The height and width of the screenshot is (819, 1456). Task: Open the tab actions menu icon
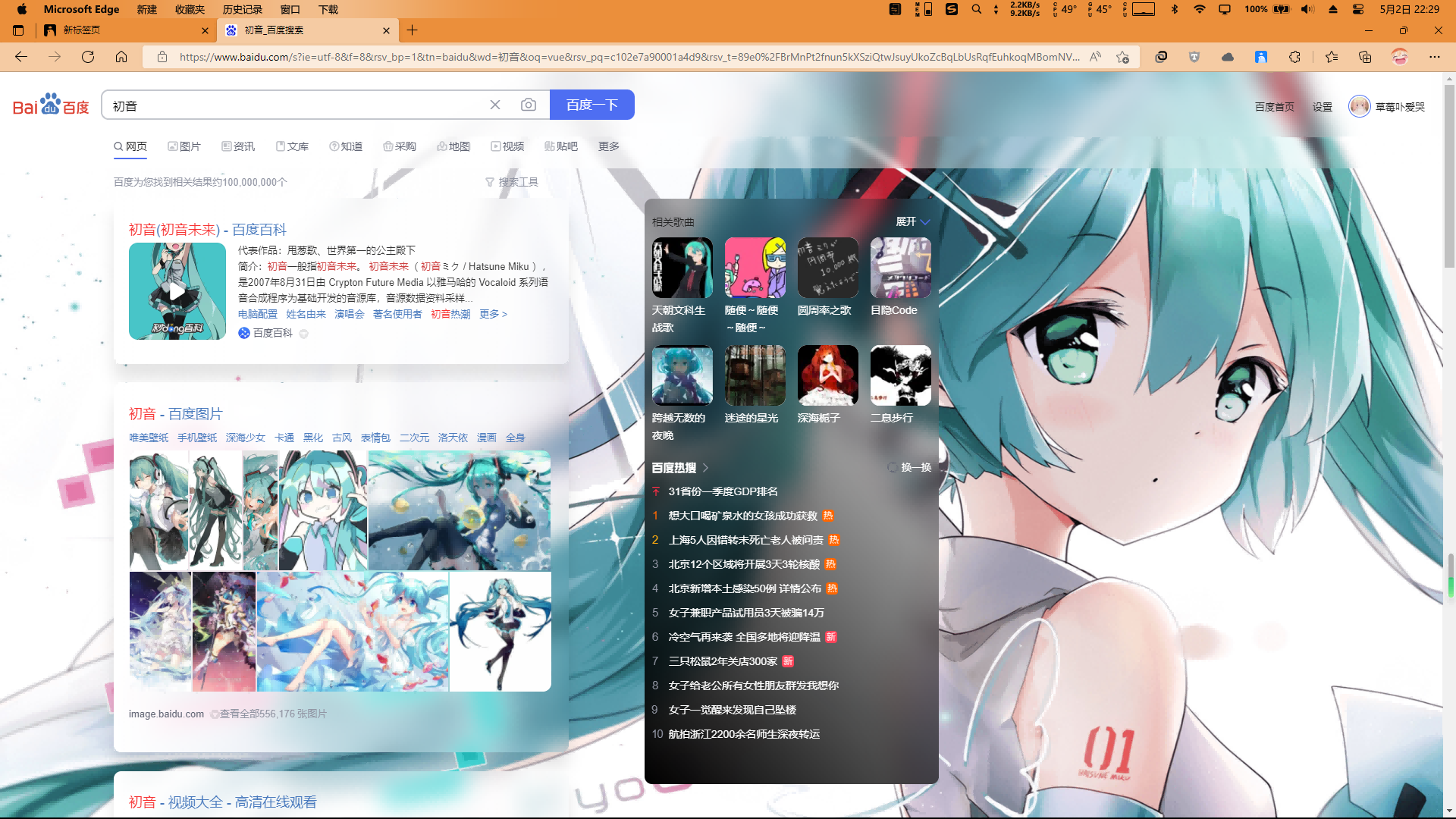pyautogui.click(x=18, y=30)
